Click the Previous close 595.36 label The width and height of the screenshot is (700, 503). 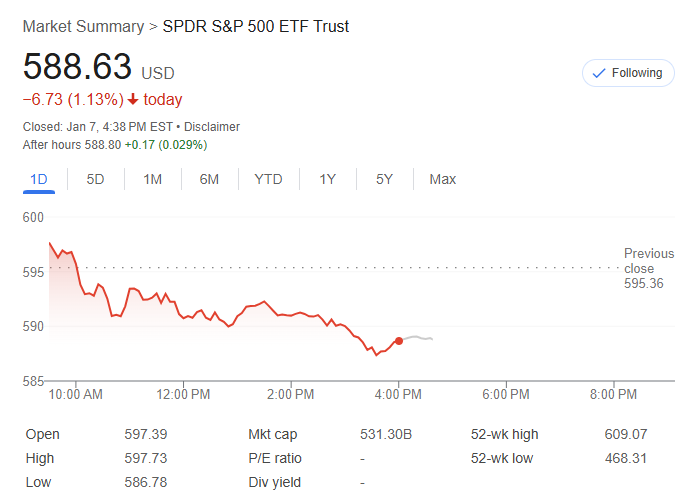coord(648,268)
